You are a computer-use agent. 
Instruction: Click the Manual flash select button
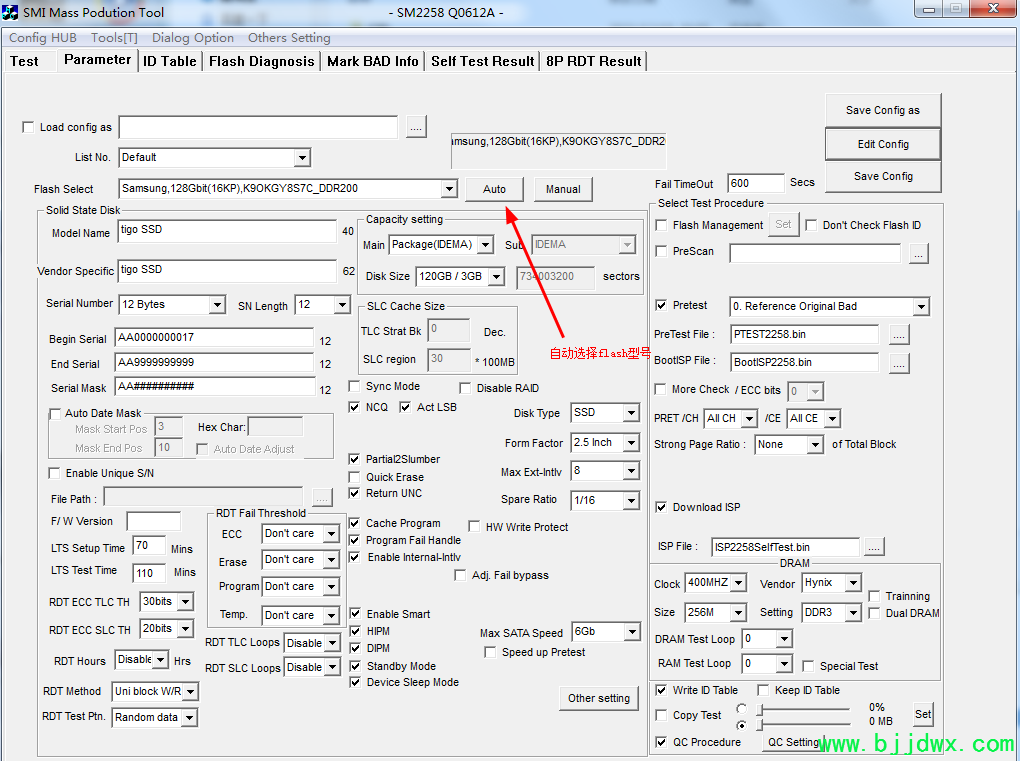click(x=563, y=189)
